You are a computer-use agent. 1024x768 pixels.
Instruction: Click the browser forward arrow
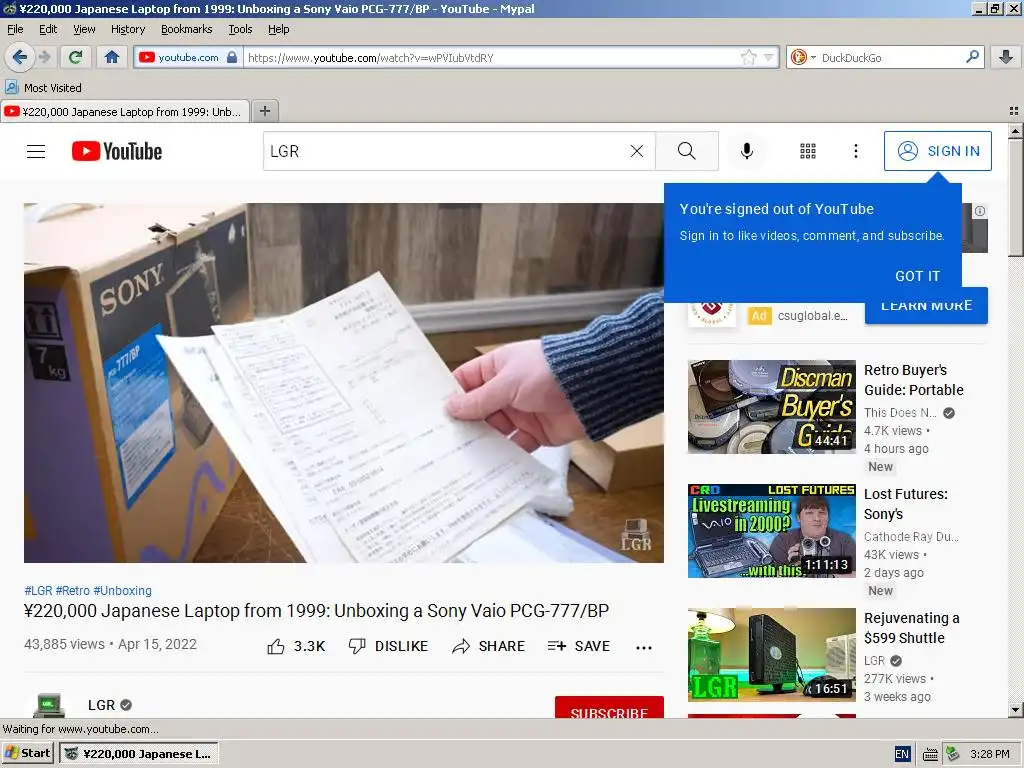point(45,57)
